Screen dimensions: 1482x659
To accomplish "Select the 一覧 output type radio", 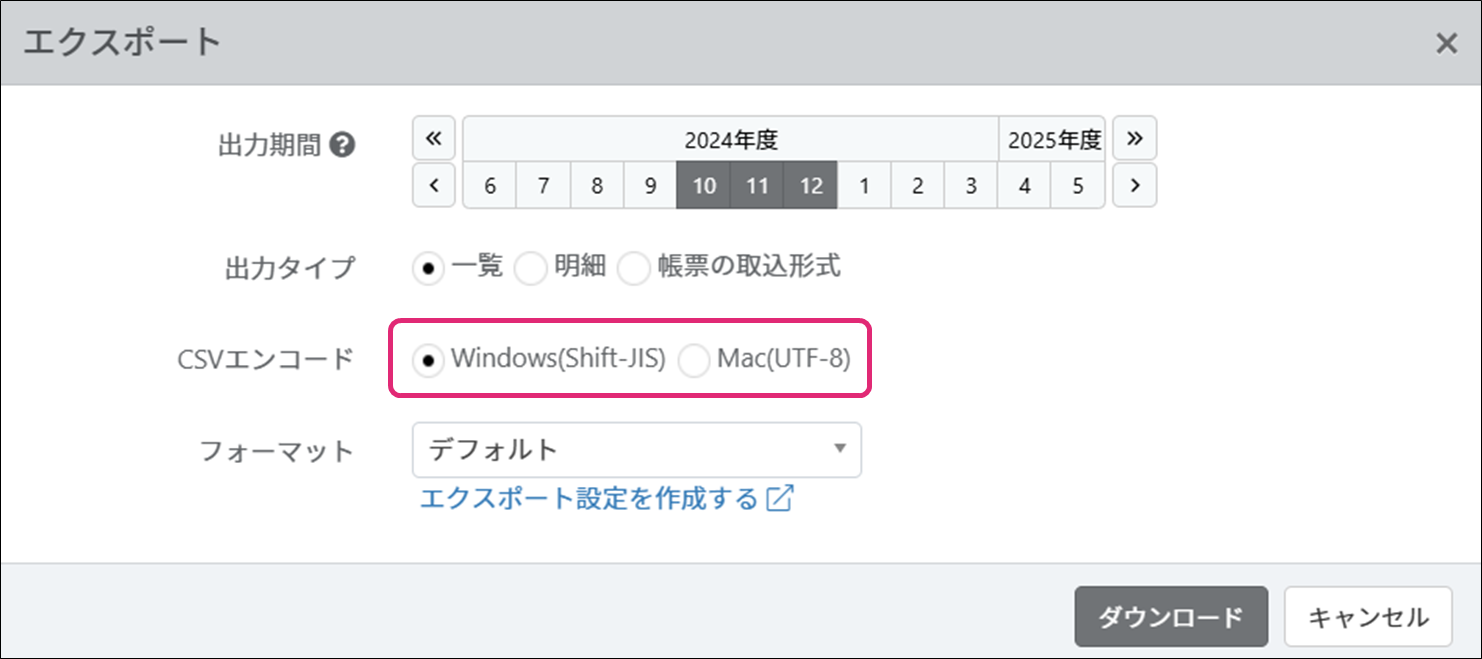I will pos(429,268).
